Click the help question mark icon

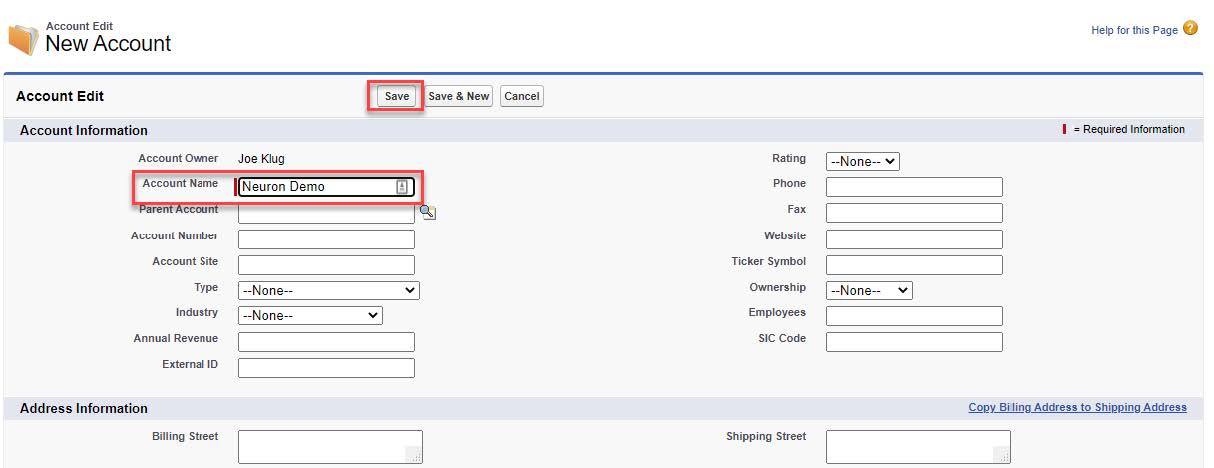(x=1190, y=29)
